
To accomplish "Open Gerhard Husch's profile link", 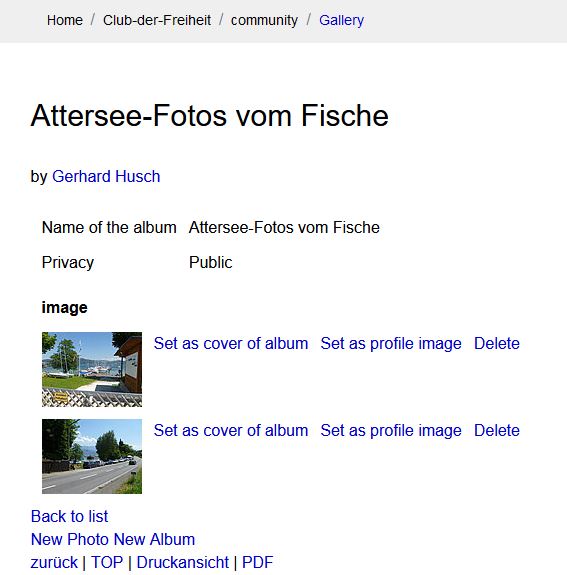I will pyautogui.click(x=106, y=176).
